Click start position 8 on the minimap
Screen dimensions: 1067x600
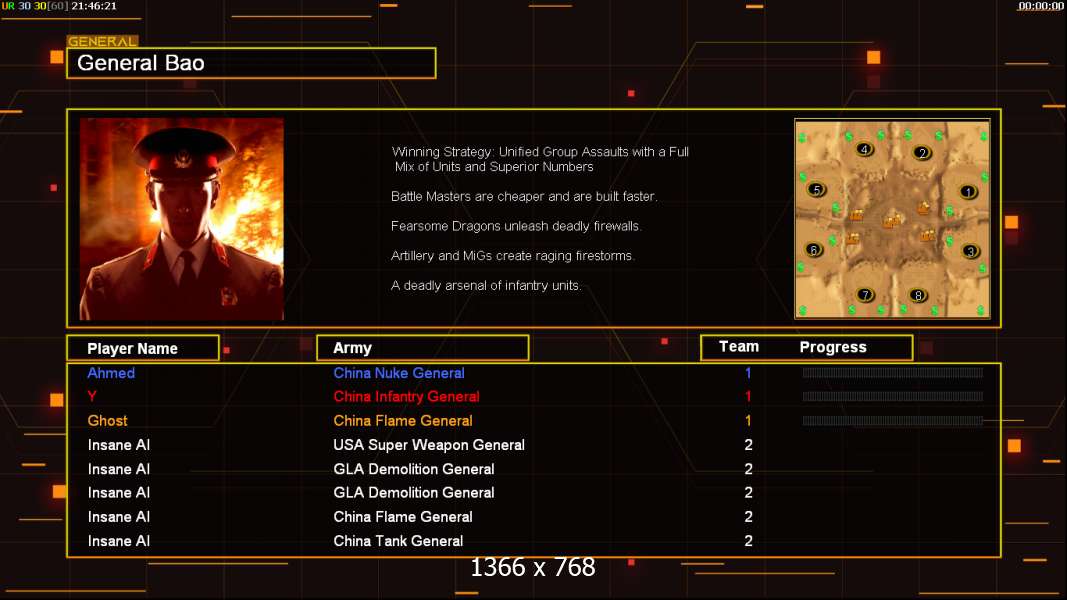click(918, 295)
